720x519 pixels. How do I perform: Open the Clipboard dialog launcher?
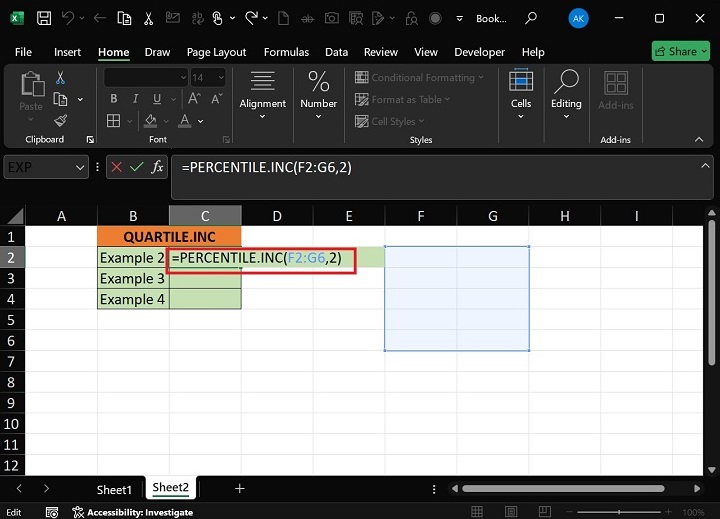point(90,140)
